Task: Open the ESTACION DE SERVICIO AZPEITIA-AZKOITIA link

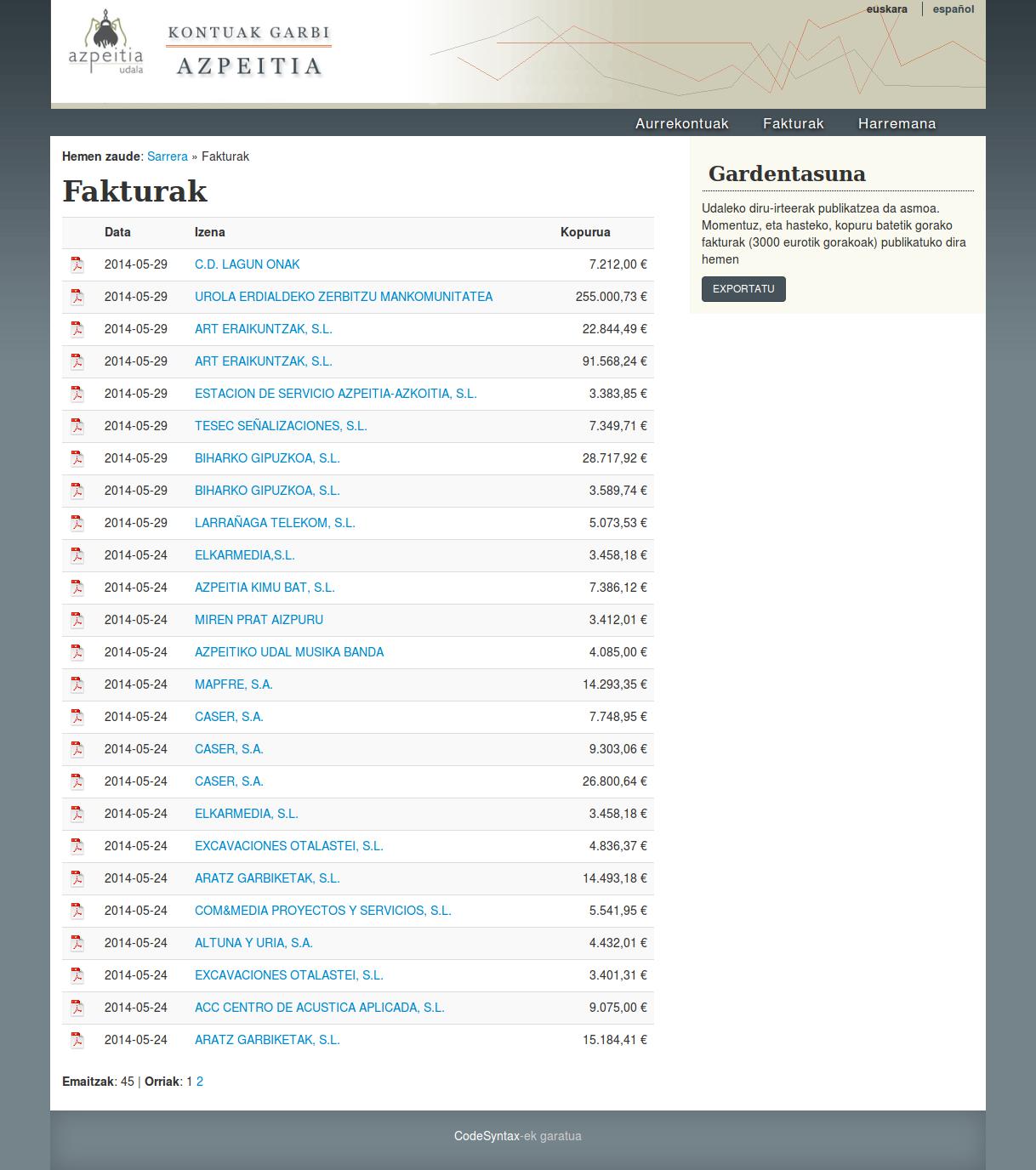Action: click(335, 394)
